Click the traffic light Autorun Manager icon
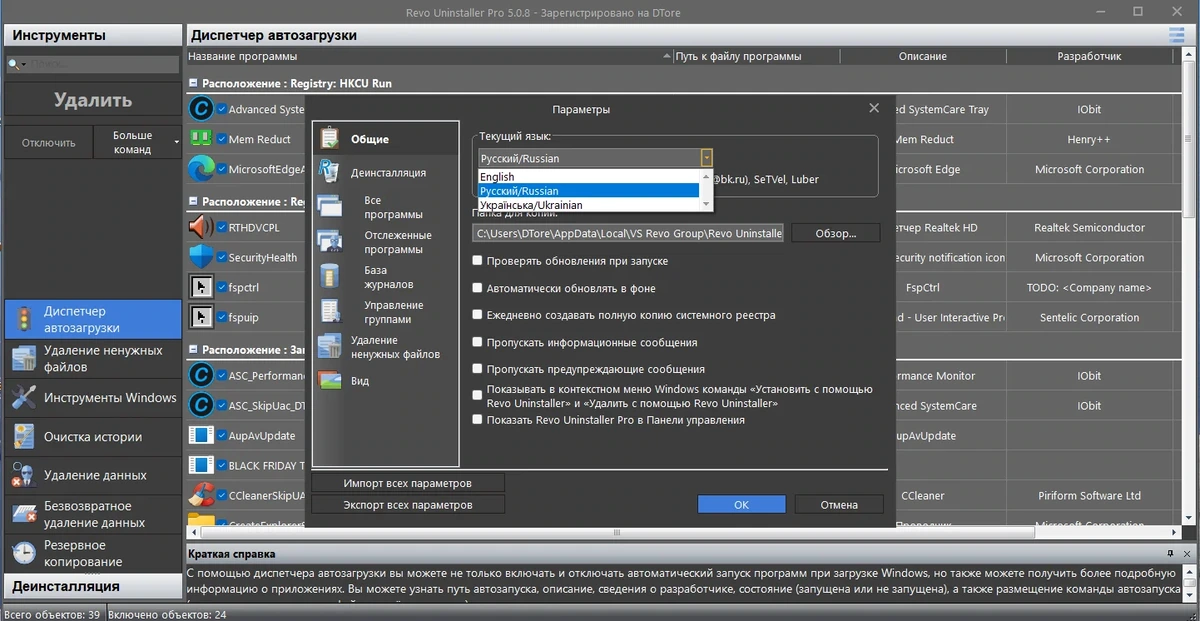 tap(24, 319)
